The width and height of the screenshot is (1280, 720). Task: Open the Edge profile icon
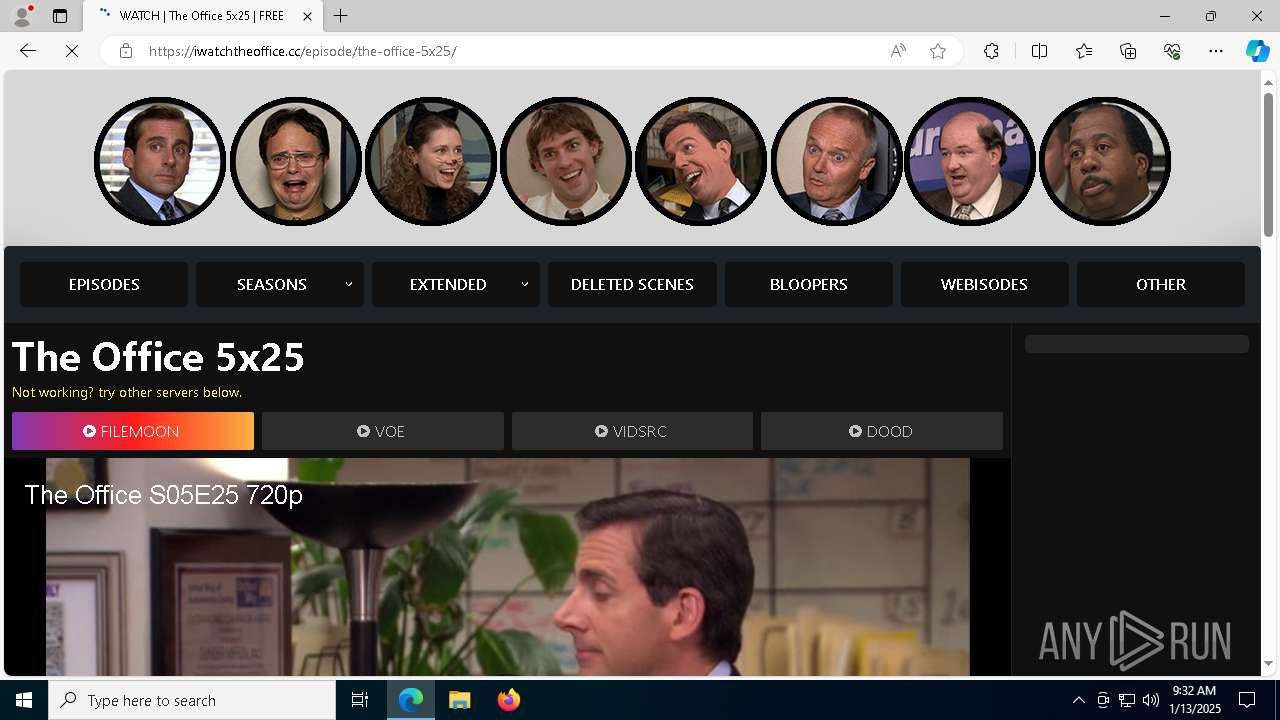[21, 16]
